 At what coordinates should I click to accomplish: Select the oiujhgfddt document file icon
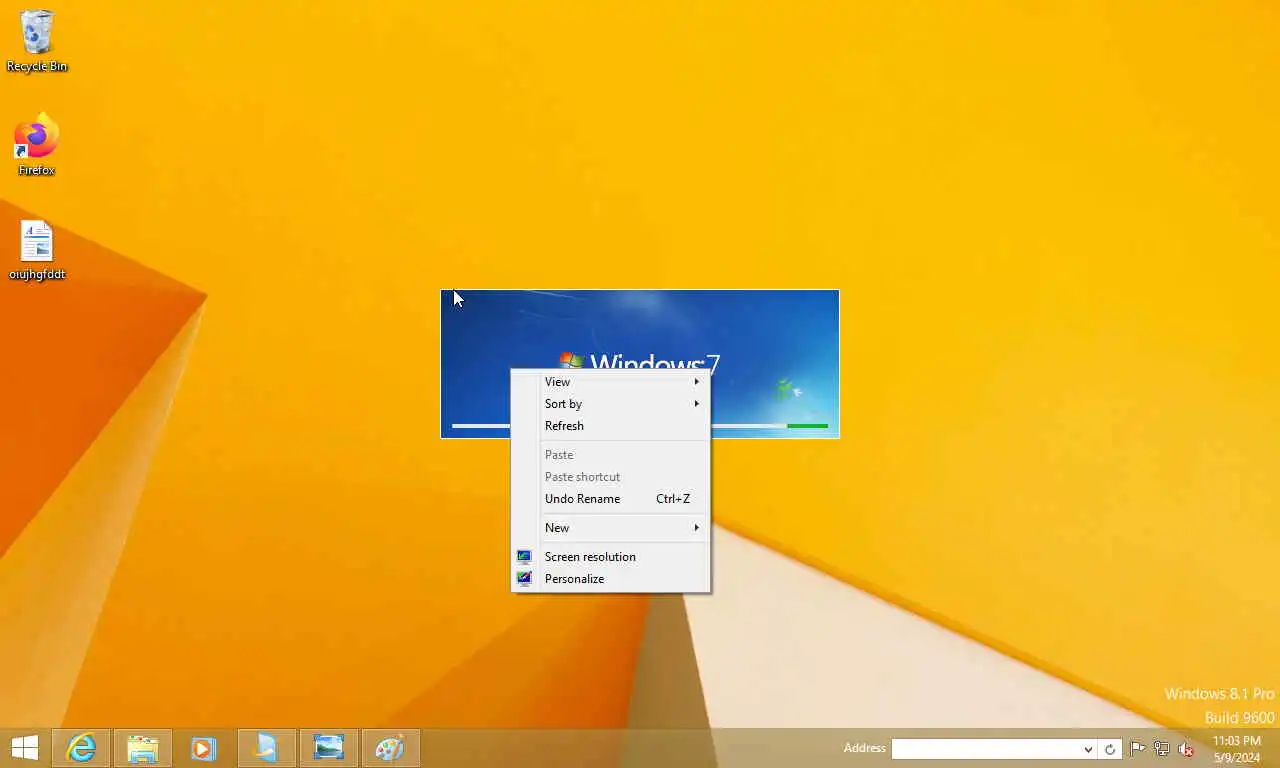pos(37,250)
